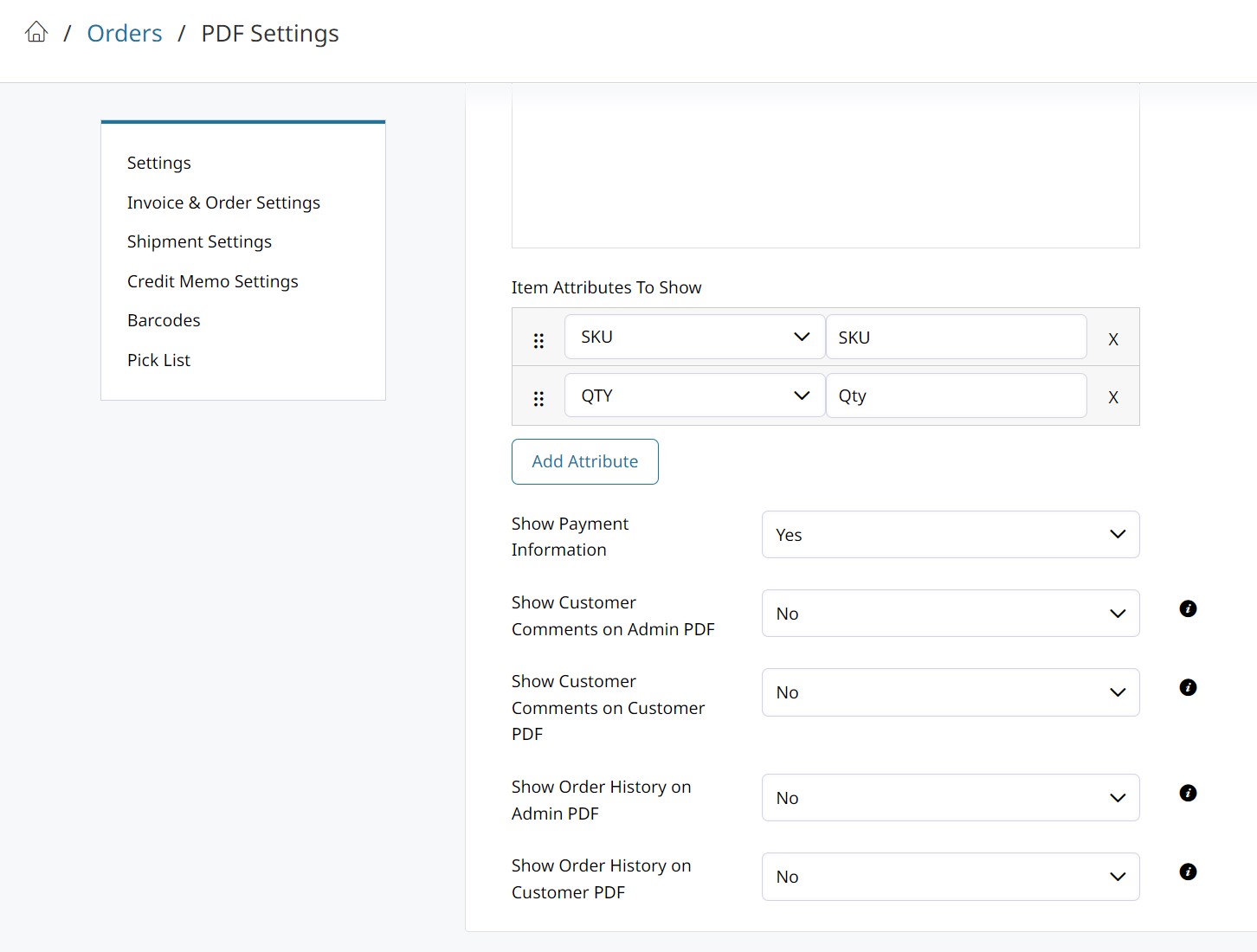Remove the SKU attribute row
The width and height of the screenshot is (1257, 952).
tap(1113, 339)
